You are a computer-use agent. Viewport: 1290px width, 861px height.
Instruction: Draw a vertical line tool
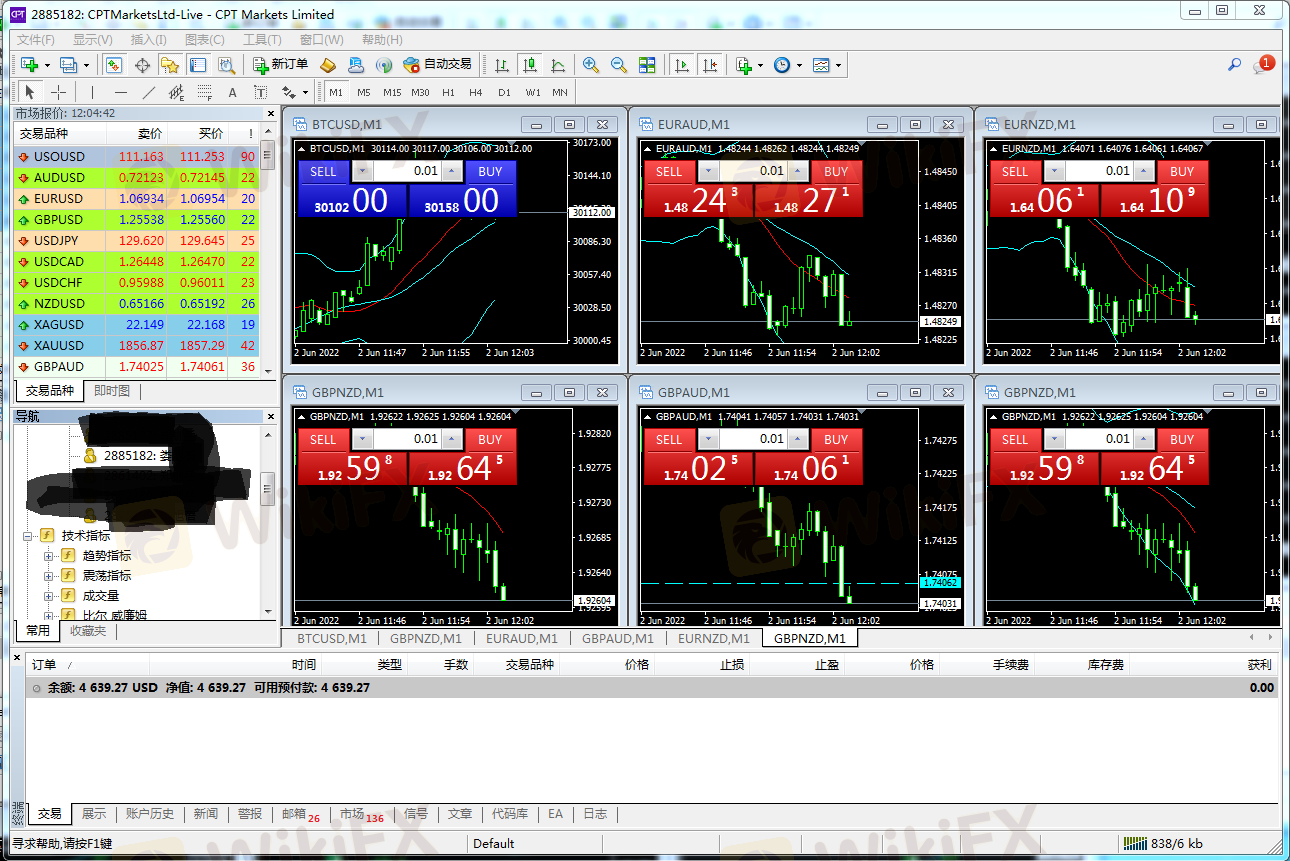[x=93, y=92]
